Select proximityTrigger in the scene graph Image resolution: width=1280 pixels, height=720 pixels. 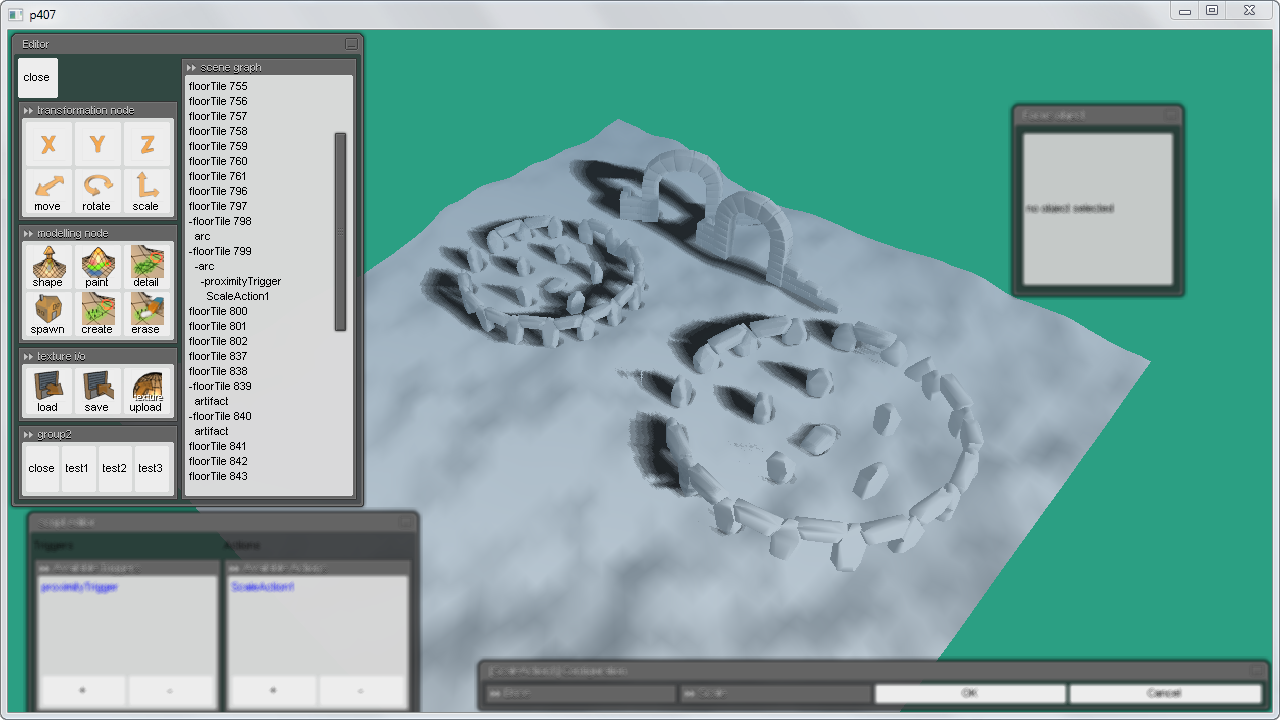[240, 281]
